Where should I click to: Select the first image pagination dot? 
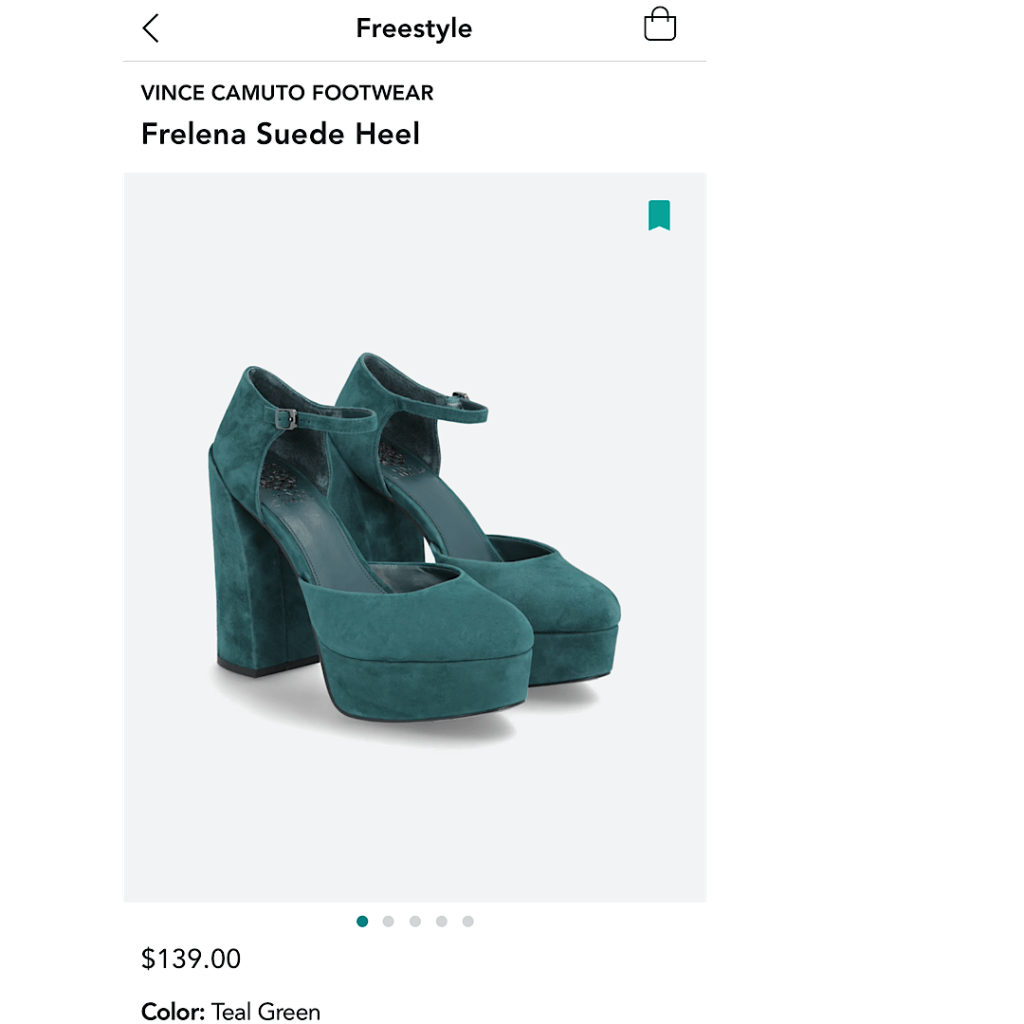pos(362,921)
